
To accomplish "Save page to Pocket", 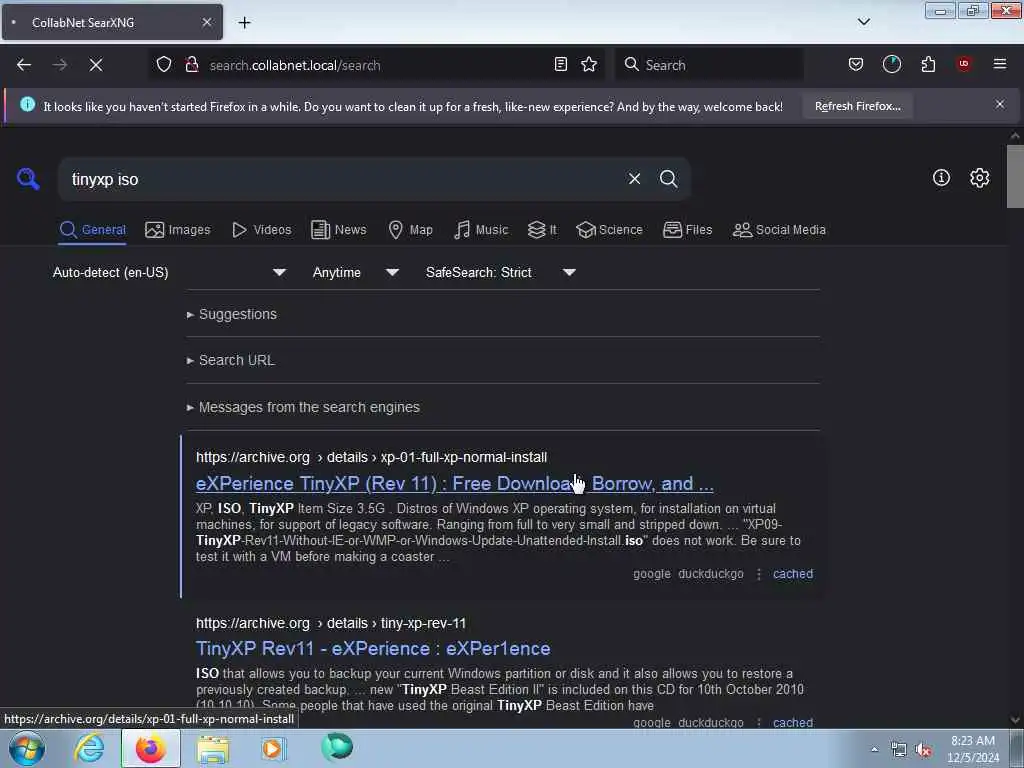I will pyautogui.click(x=856, y=64).
